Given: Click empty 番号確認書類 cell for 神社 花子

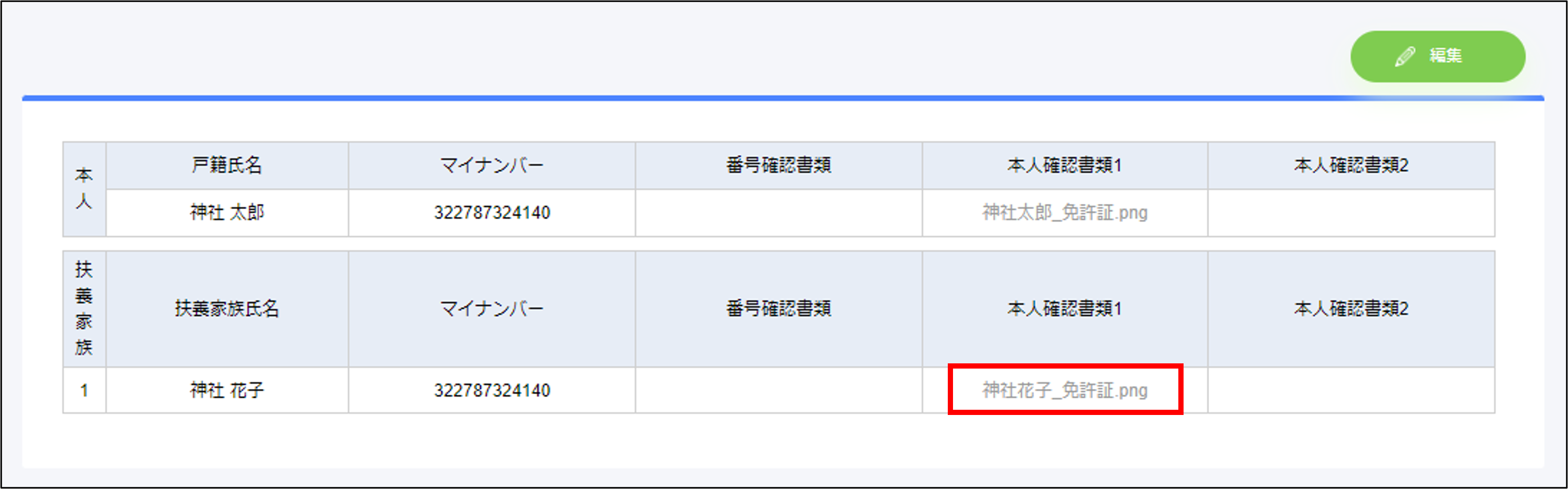Looking at the screenshot, I should (x=778, y=390).
